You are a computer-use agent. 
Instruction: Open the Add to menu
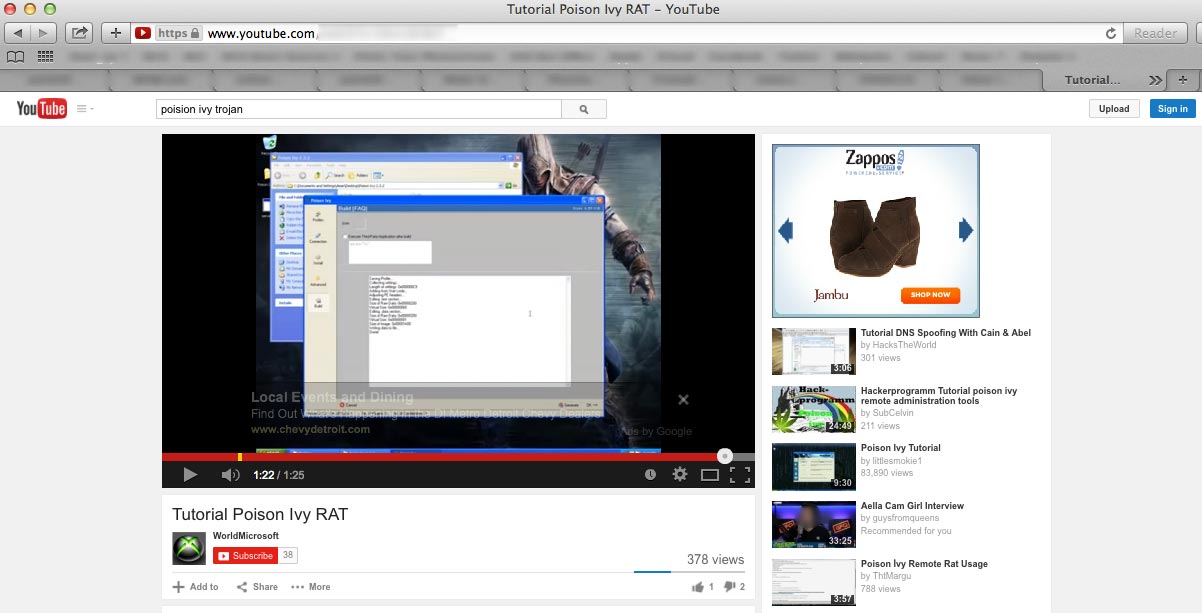195,587
